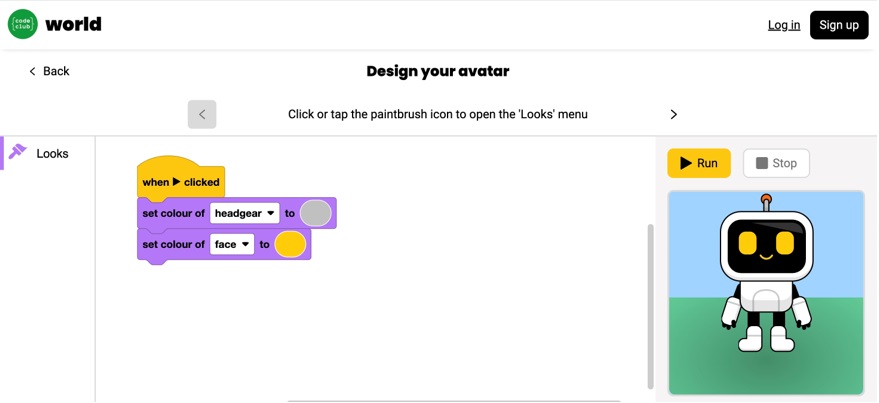The height and width of the screenshot is (403, 879).
Task: Click the Sign up button
Action: (x=839, y=25)
